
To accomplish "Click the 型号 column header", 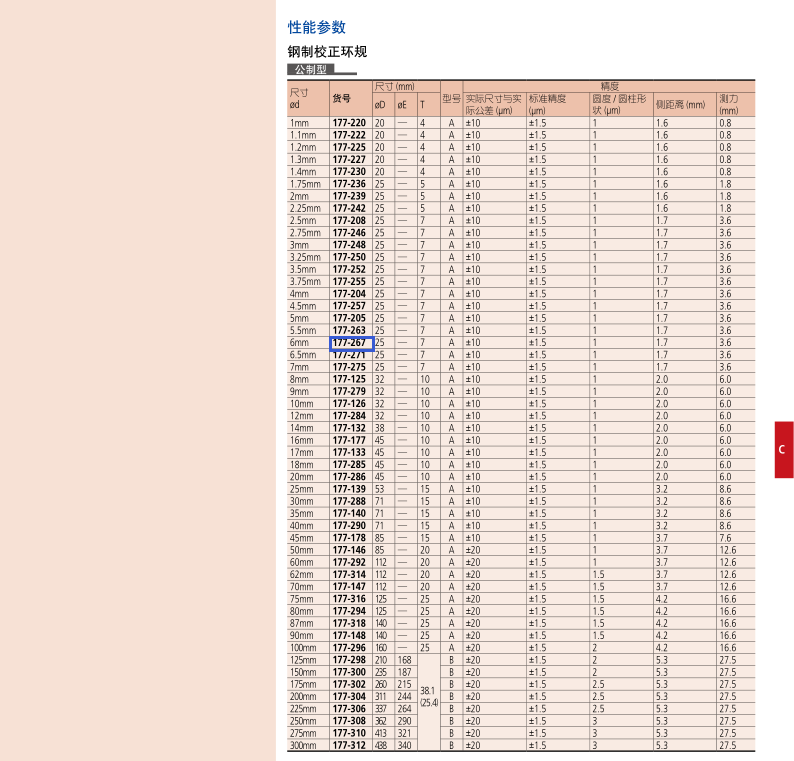I will coord(451,98).
